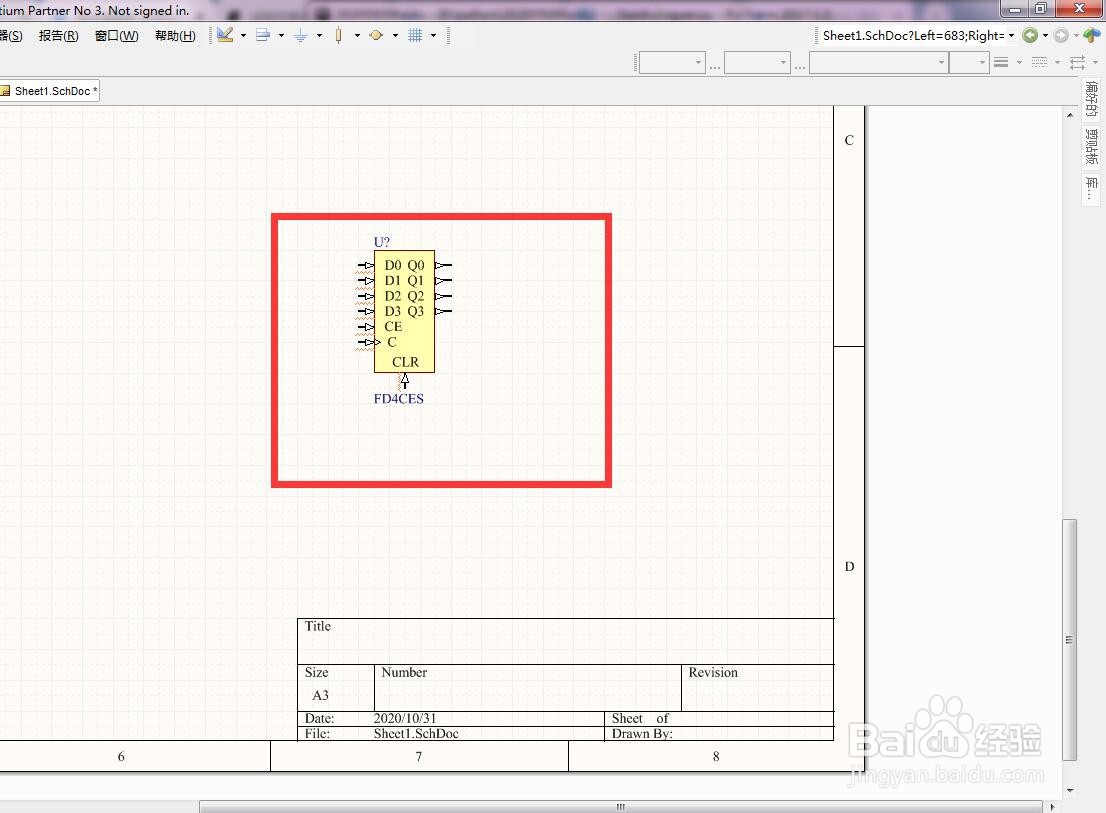1106x813 pixels.
Task: Open the 偏好的 side panel tab
Action: (x=1092, y=99)
